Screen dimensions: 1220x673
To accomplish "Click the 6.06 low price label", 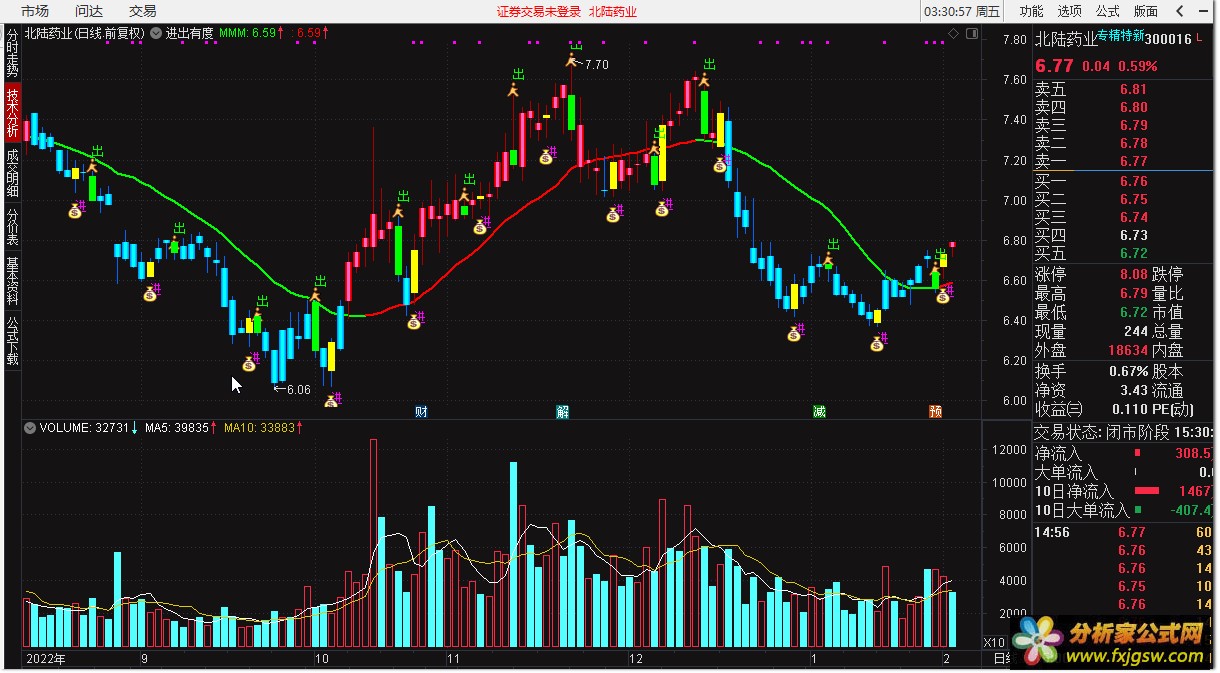I will pos(298,389).
